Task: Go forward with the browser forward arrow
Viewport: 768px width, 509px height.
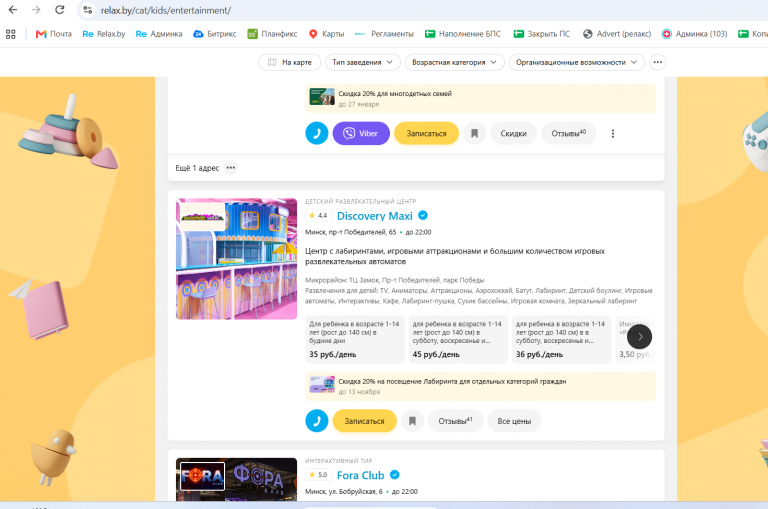Action: (x=36, y=9)
